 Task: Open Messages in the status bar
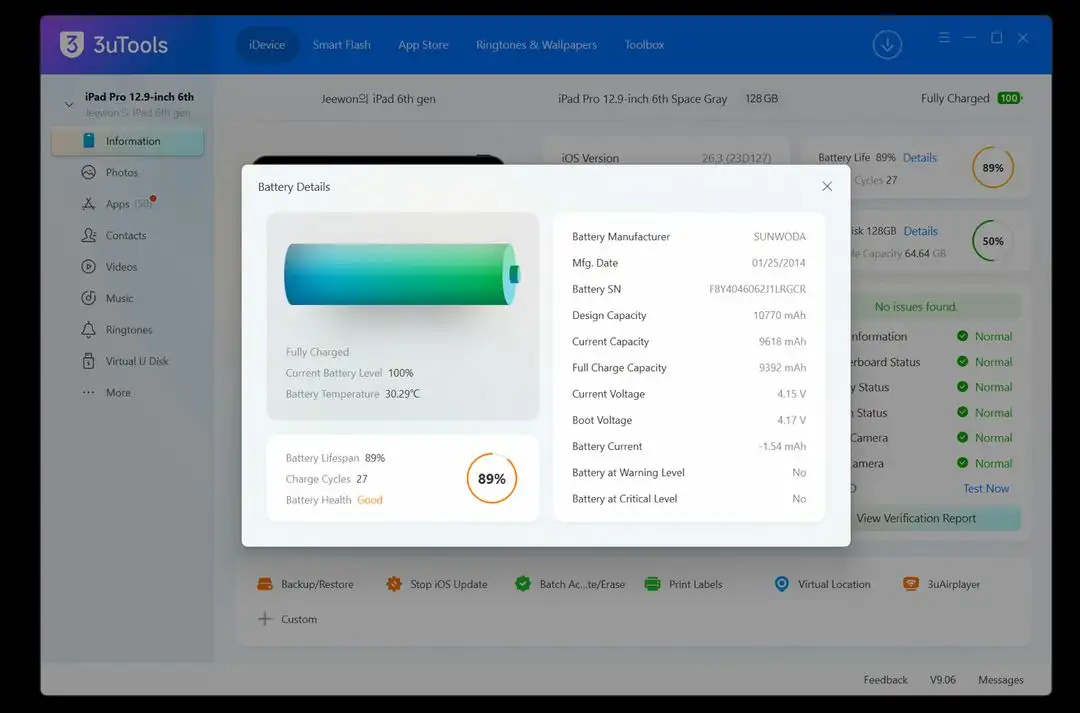[1001, 680]
